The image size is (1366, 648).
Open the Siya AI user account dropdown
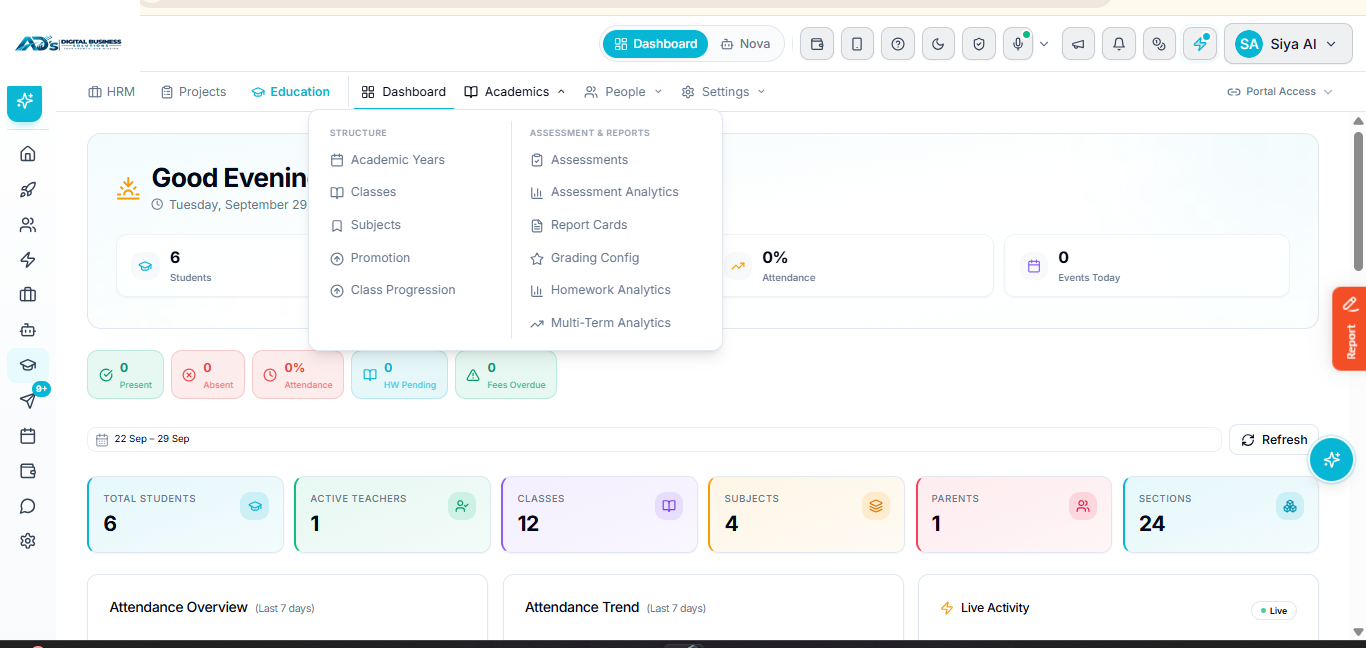tap(1288, 44)
